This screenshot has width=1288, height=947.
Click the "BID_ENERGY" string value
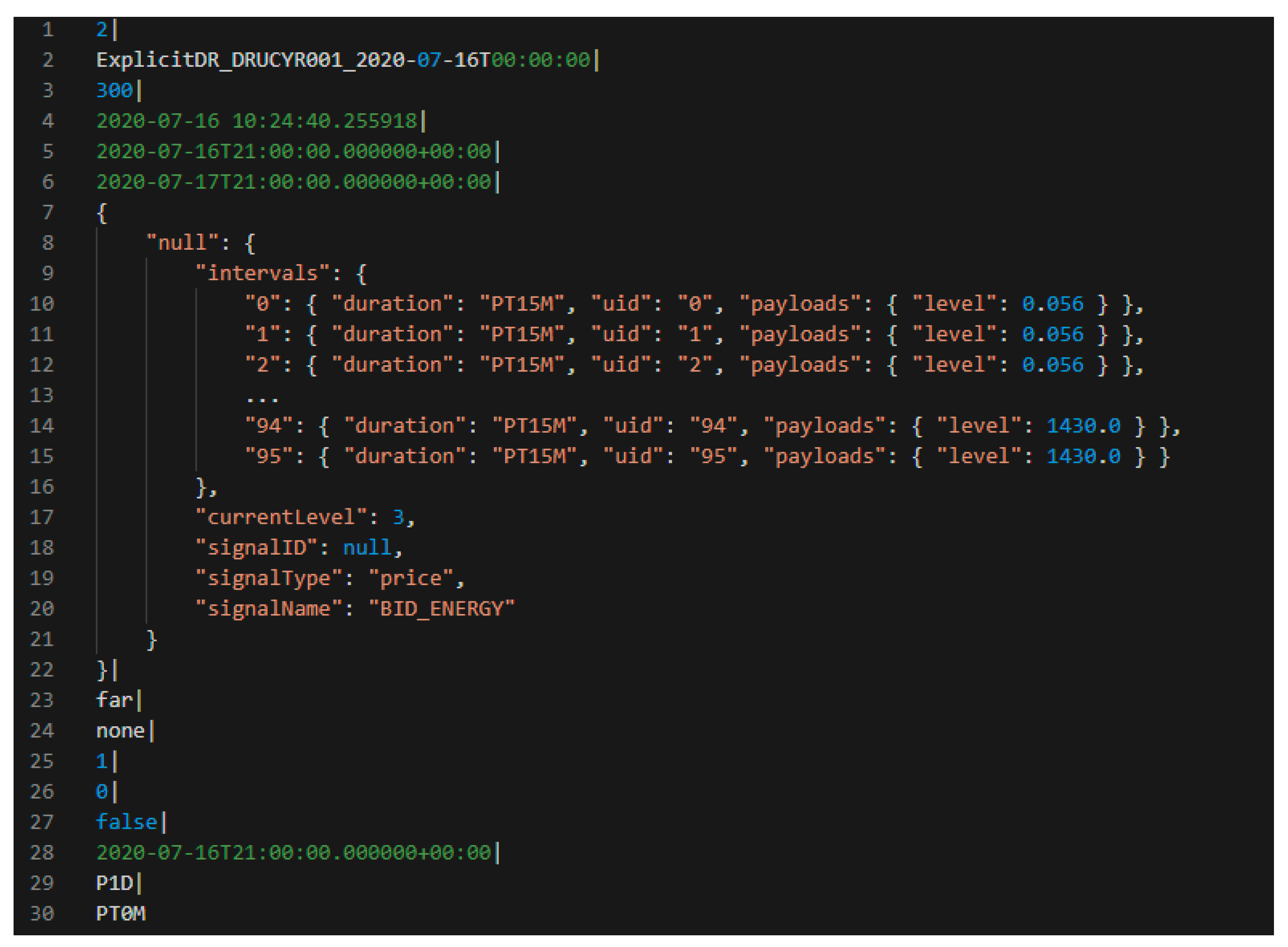[441, 609]
